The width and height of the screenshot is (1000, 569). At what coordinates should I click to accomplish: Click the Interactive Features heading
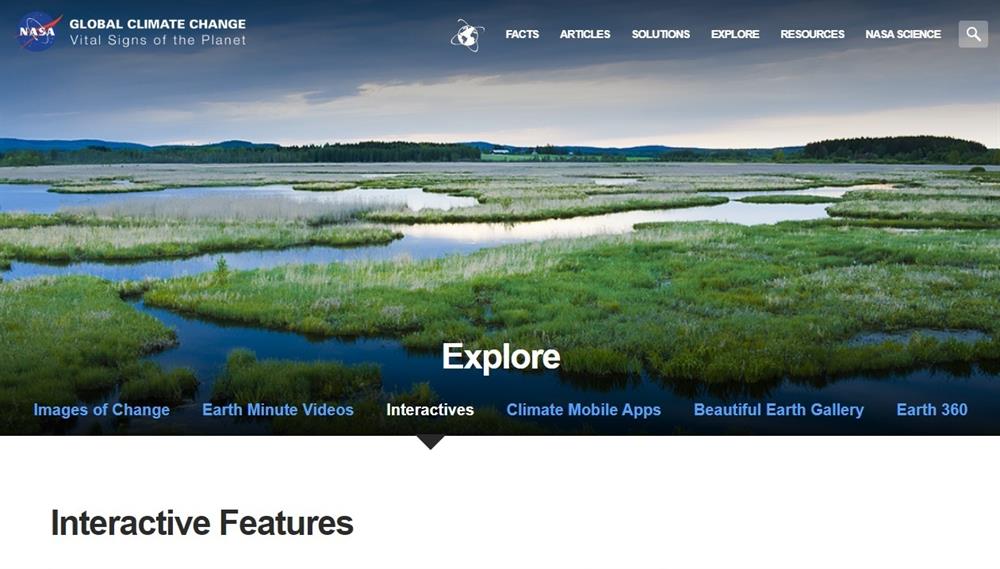click(x=202, y=523)
